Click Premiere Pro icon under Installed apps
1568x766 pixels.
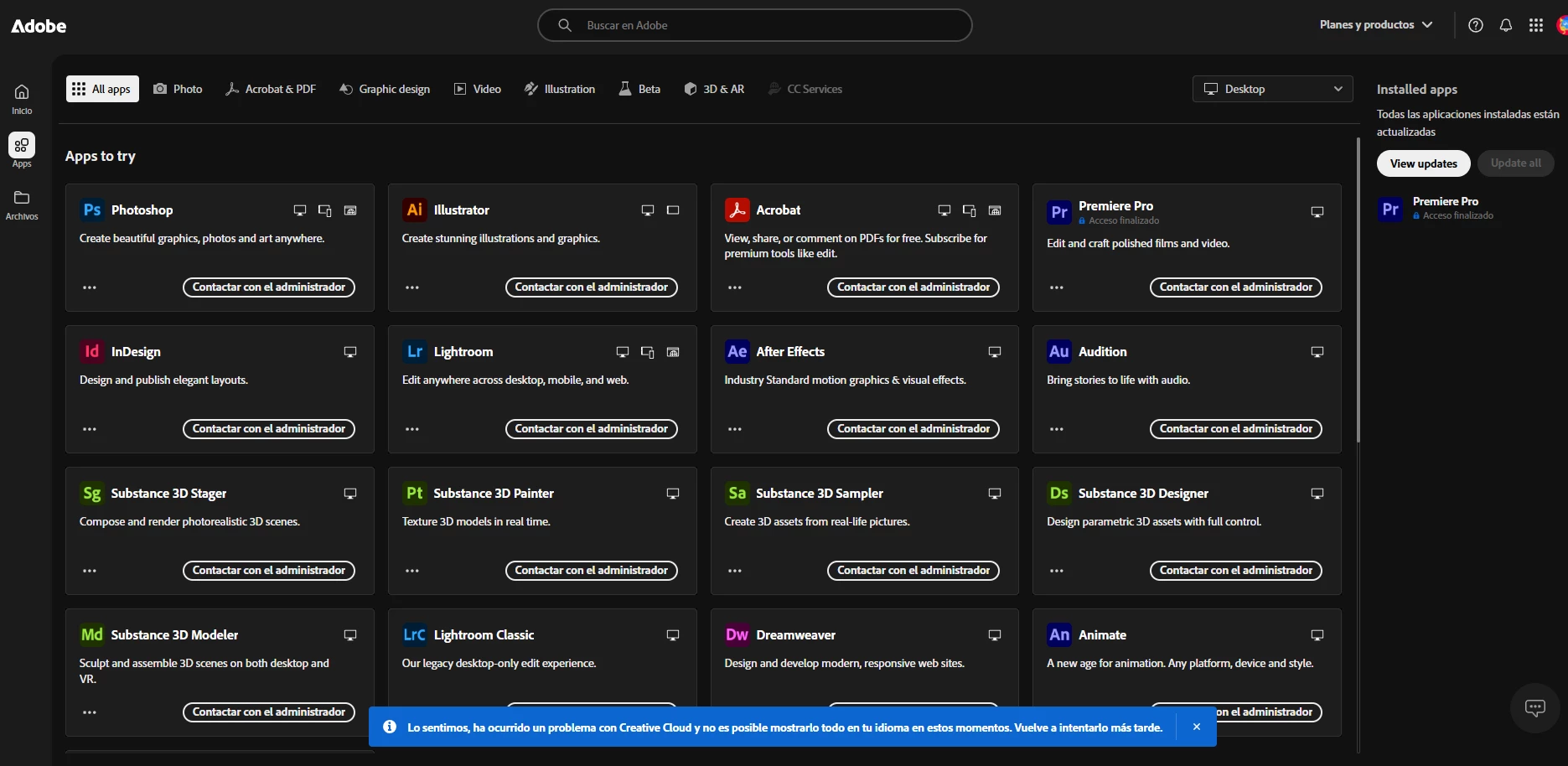[1390, 209]
